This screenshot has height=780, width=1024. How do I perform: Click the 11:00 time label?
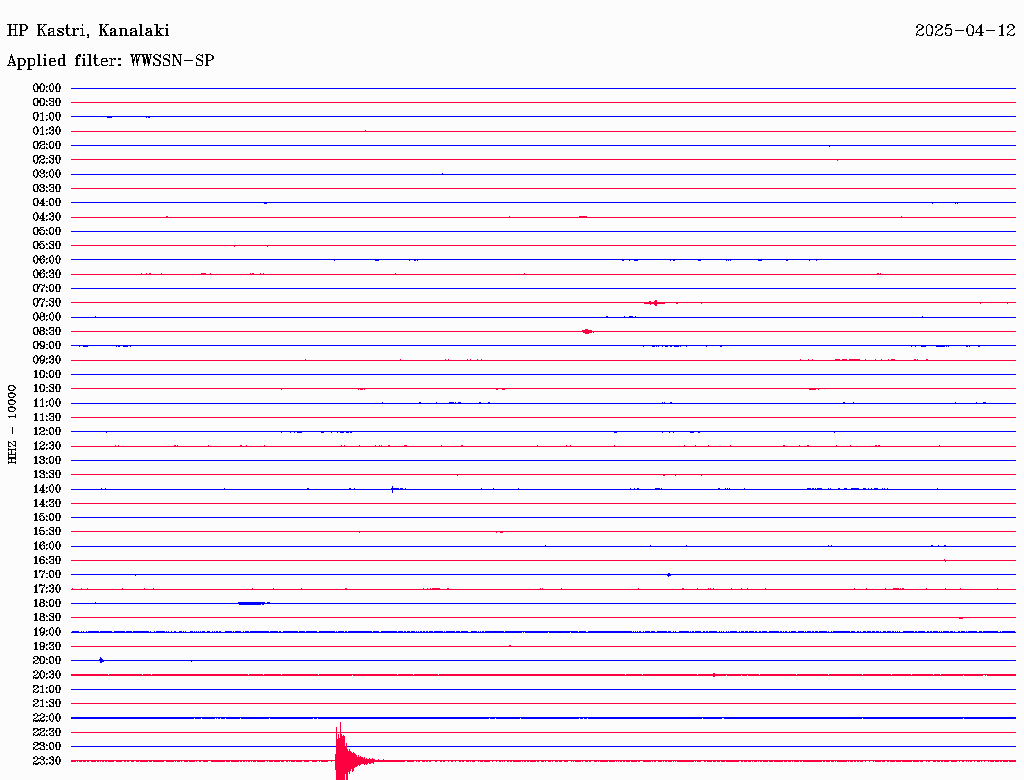click(x=47, y=403)
